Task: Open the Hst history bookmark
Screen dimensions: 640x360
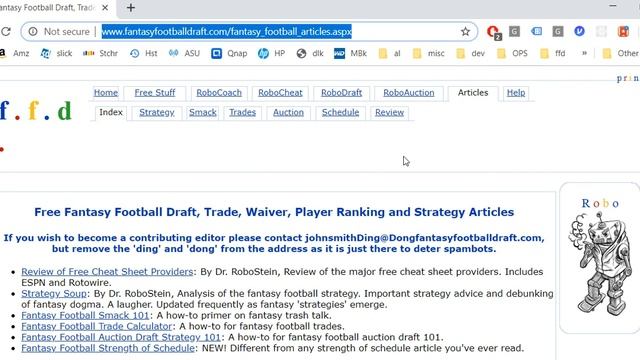Action: (x=144, y=53)
